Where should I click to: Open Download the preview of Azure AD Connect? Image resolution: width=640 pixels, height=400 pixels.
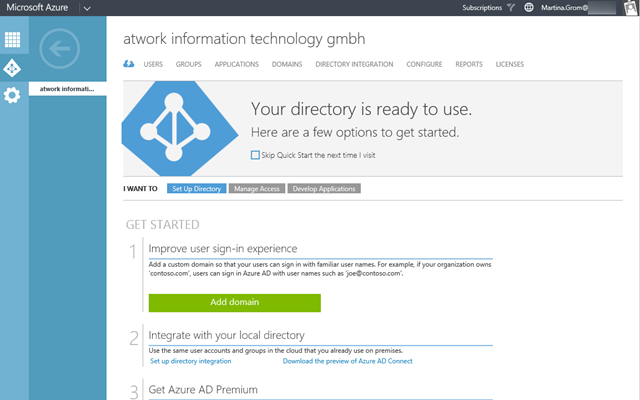pyautogui.click(x=348, y=361)
